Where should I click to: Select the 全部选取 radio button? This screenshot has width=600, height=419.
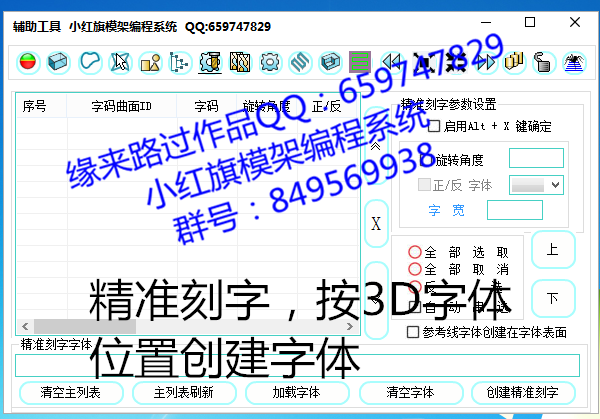[x=415, y=252]
